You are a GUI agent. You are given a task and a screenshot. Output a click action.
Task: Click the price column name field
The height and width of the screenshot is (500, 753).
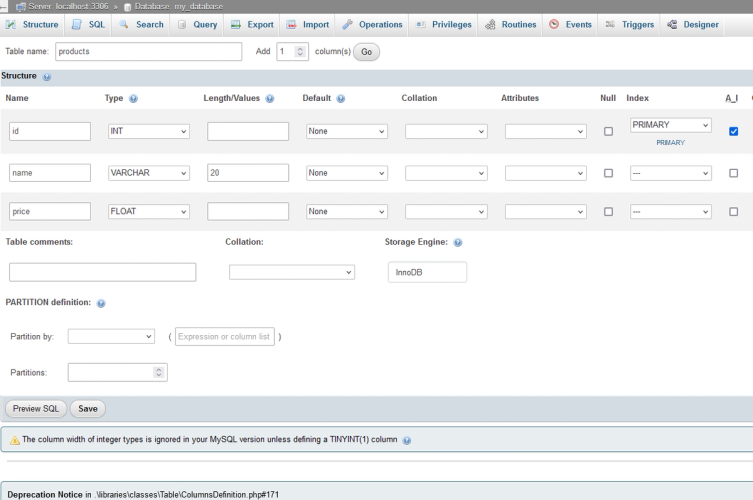point(50,211)
